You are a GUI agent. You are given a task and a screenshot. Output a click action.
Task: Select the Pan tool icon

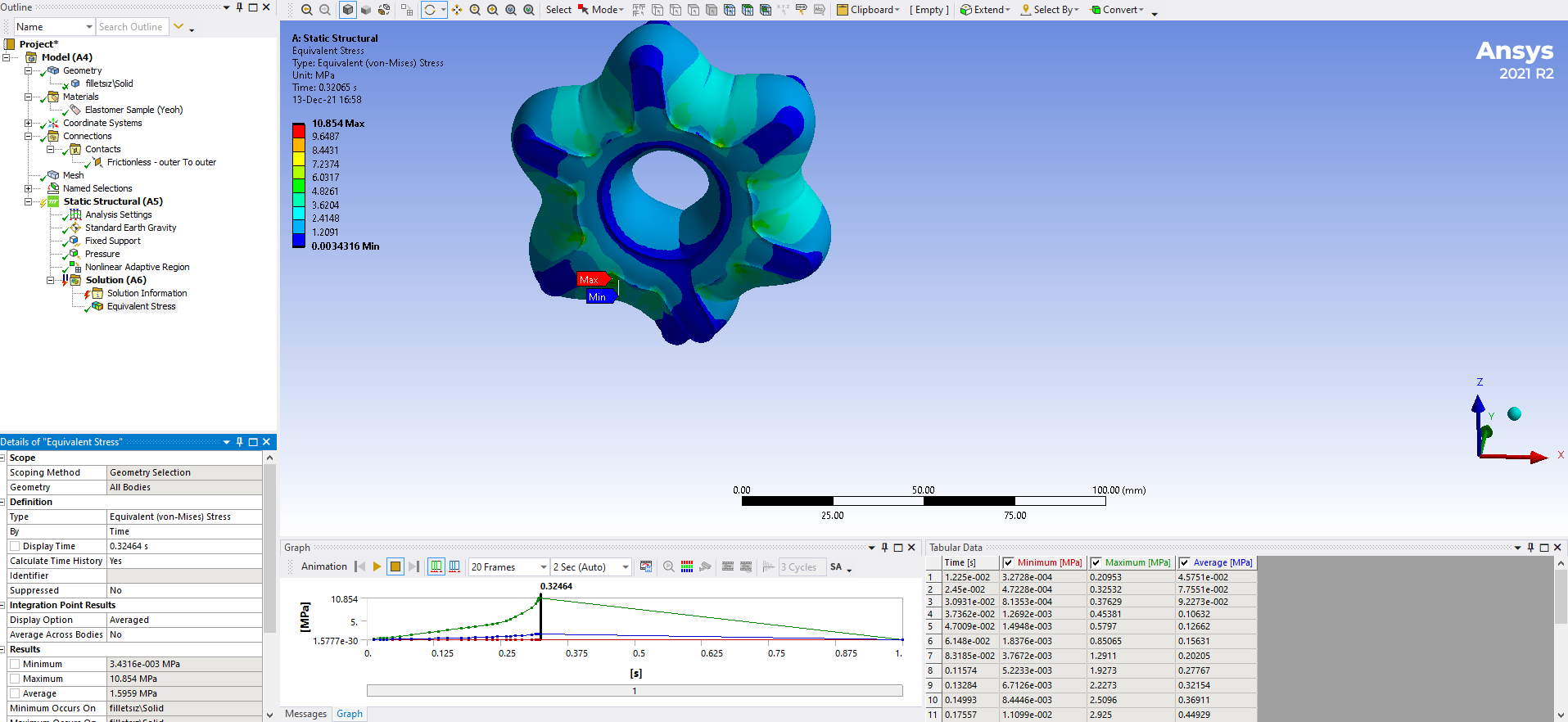[457, 10]
